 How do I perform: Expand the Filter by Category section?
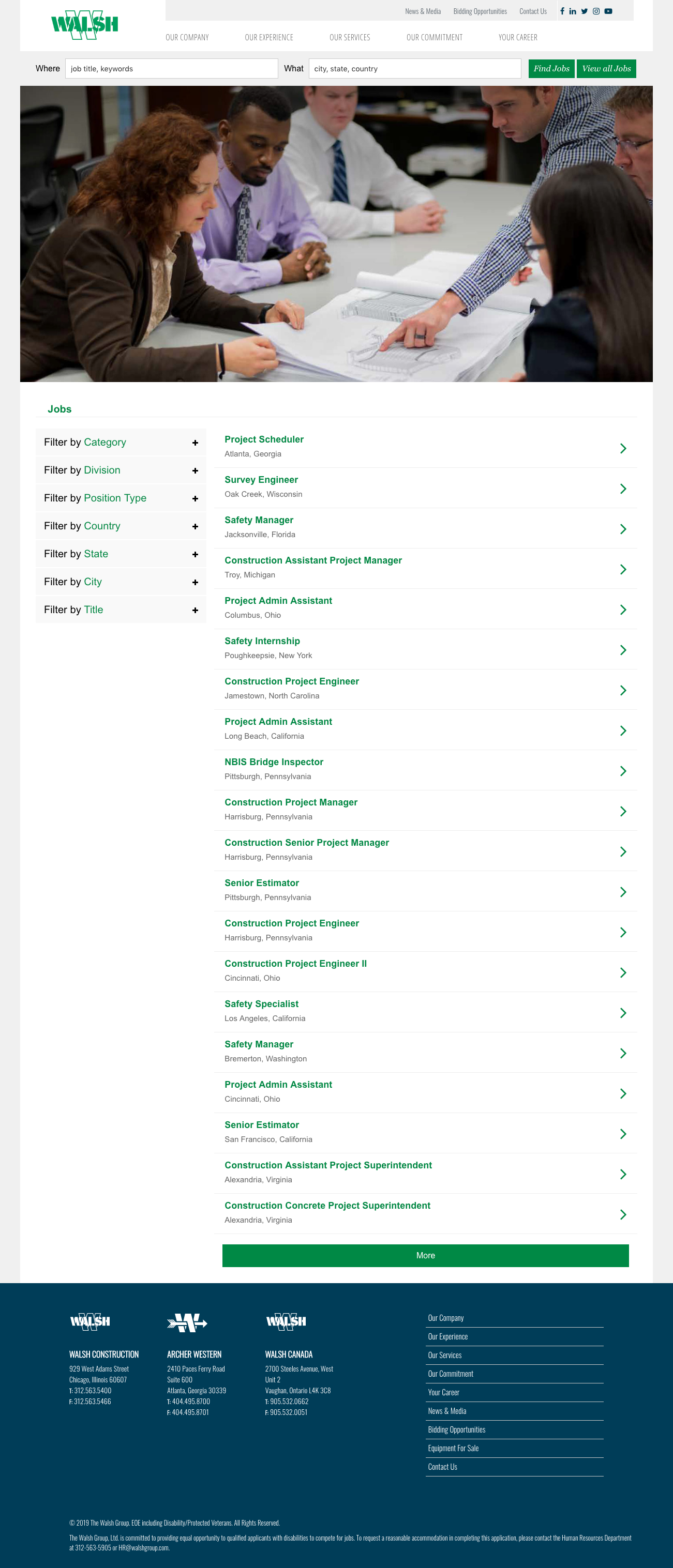121,443
